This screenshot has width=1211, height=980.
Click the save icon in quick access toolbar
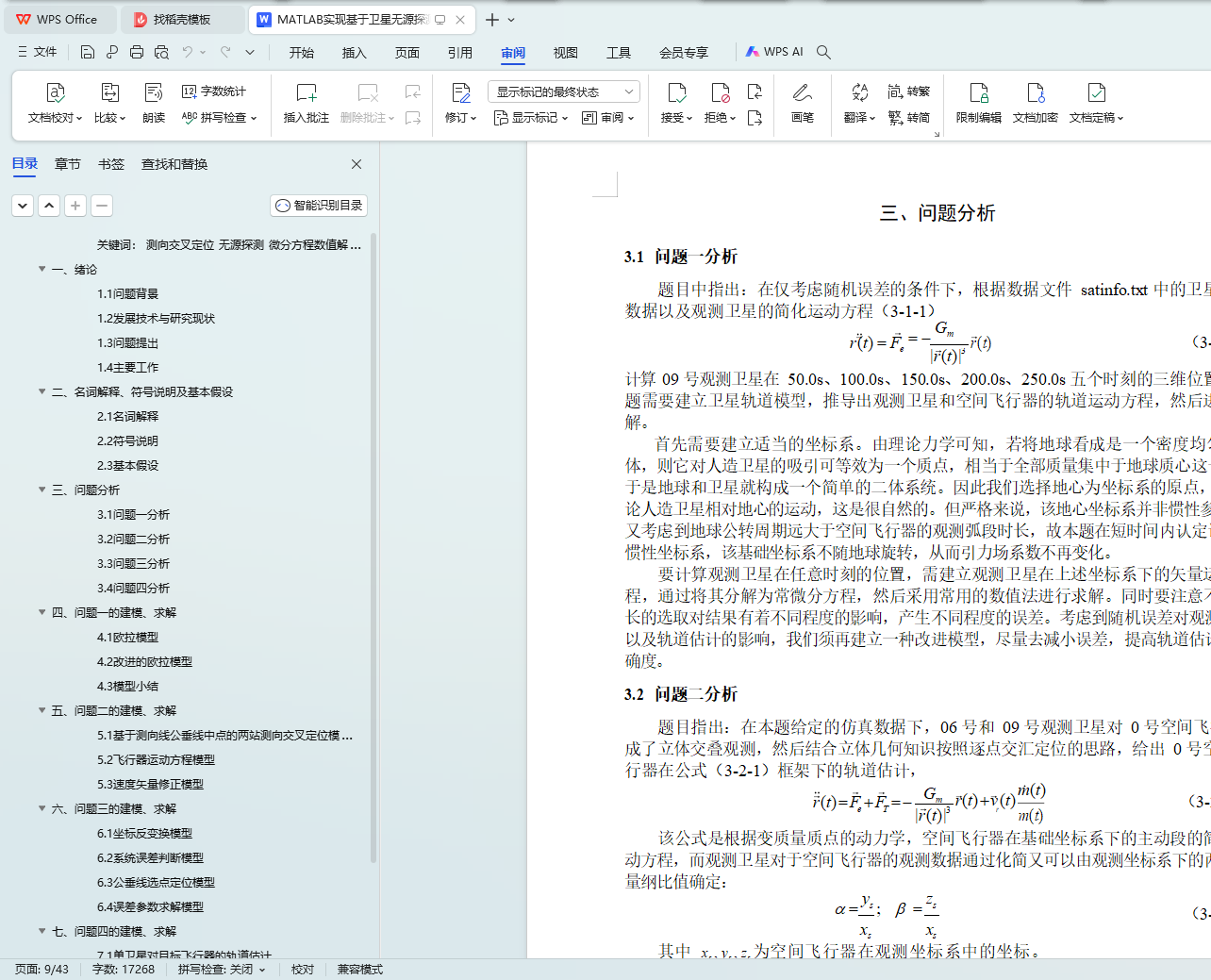coord(88,53)
